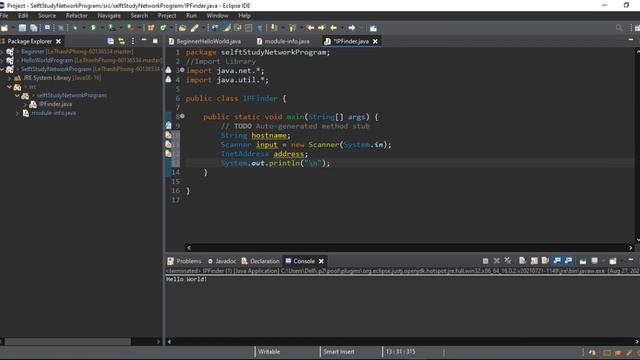Viewport: 640px width, 360px height.
Task: Collapse selftStudyNetworkProgram package node
Action: pos(17,95)
